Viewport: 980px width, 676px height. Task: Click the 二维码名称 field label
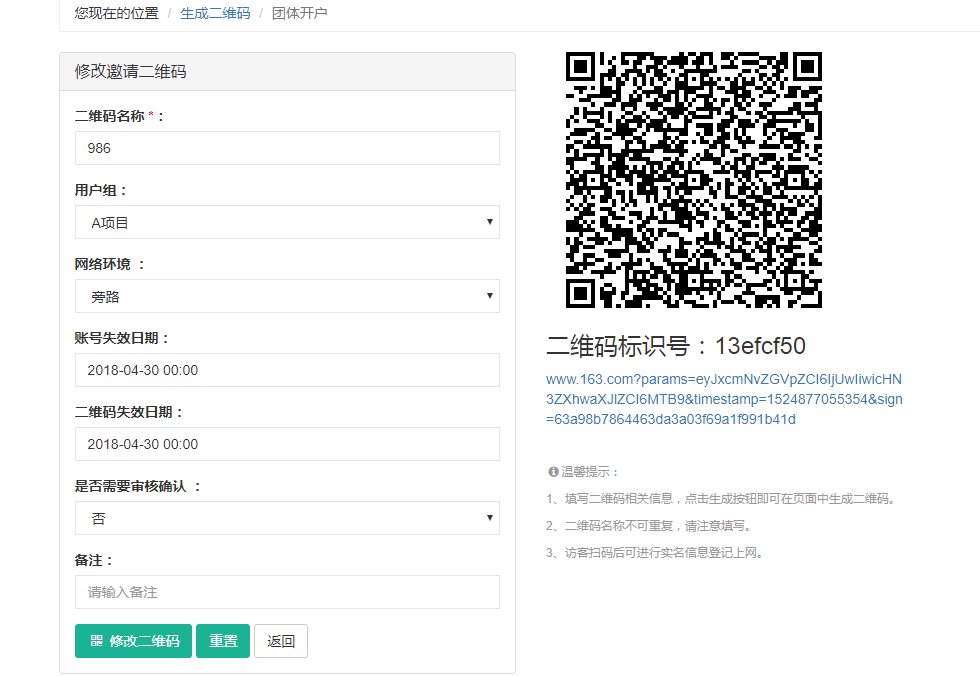[119, 116]
